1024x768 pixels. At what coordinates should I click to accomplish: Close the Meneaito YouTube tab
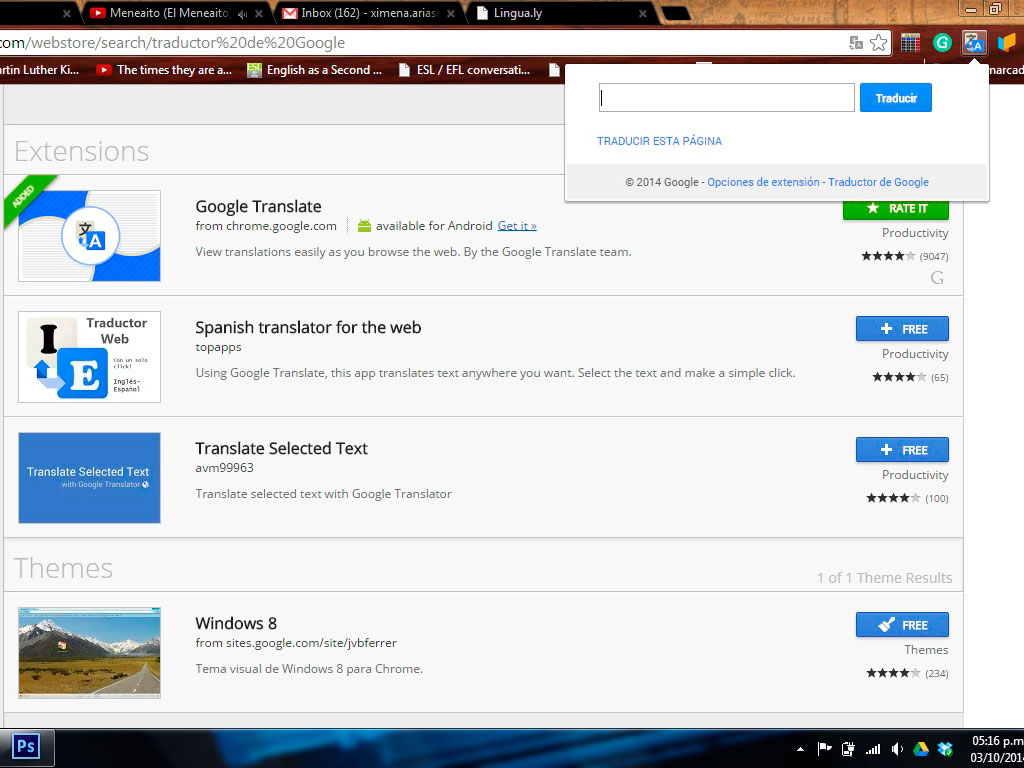click(x=259, y=14)
